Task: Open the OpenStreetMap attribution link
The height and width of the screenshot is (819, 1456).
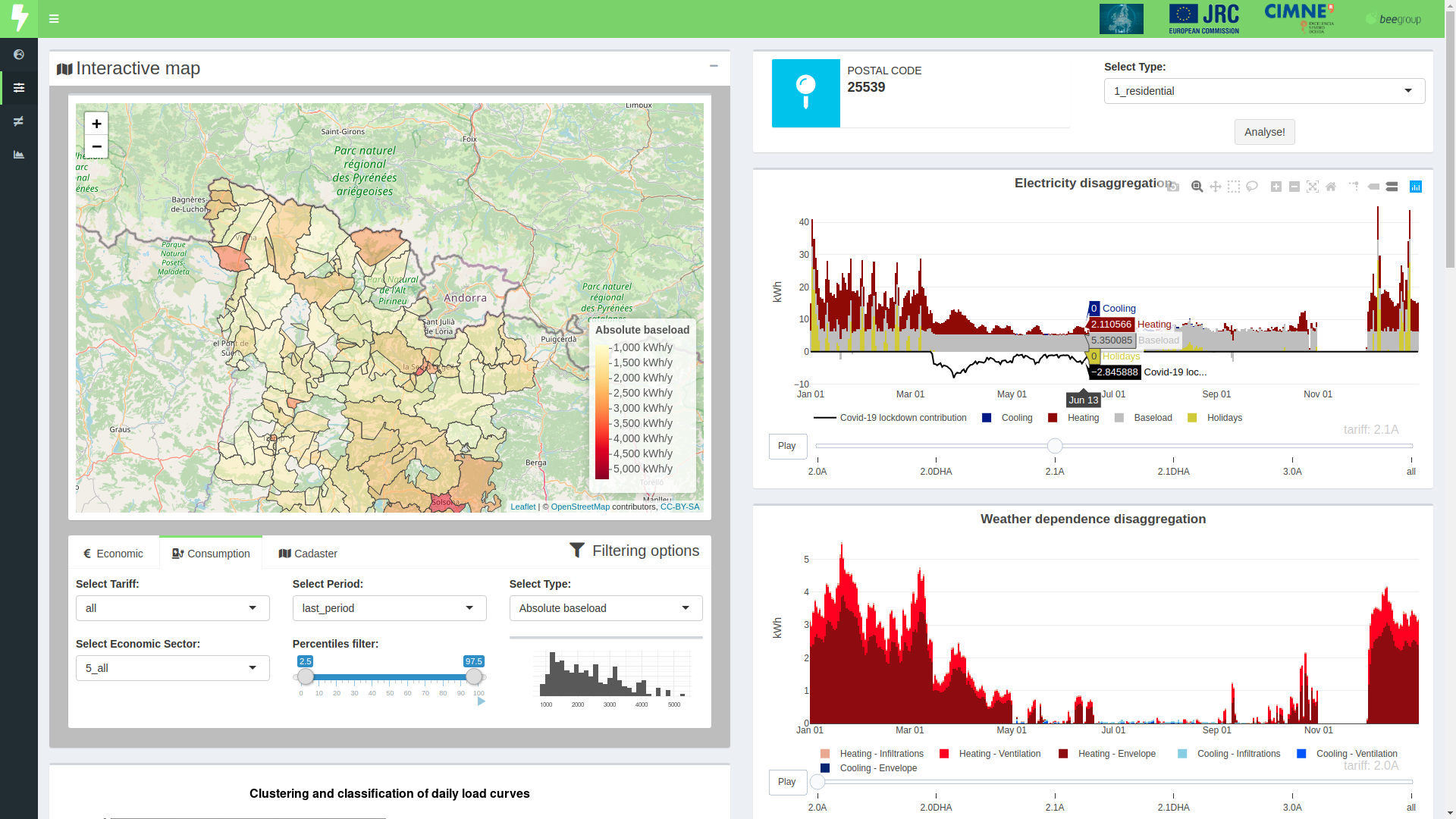Action: pyautogui.click(x=579, y=507)
